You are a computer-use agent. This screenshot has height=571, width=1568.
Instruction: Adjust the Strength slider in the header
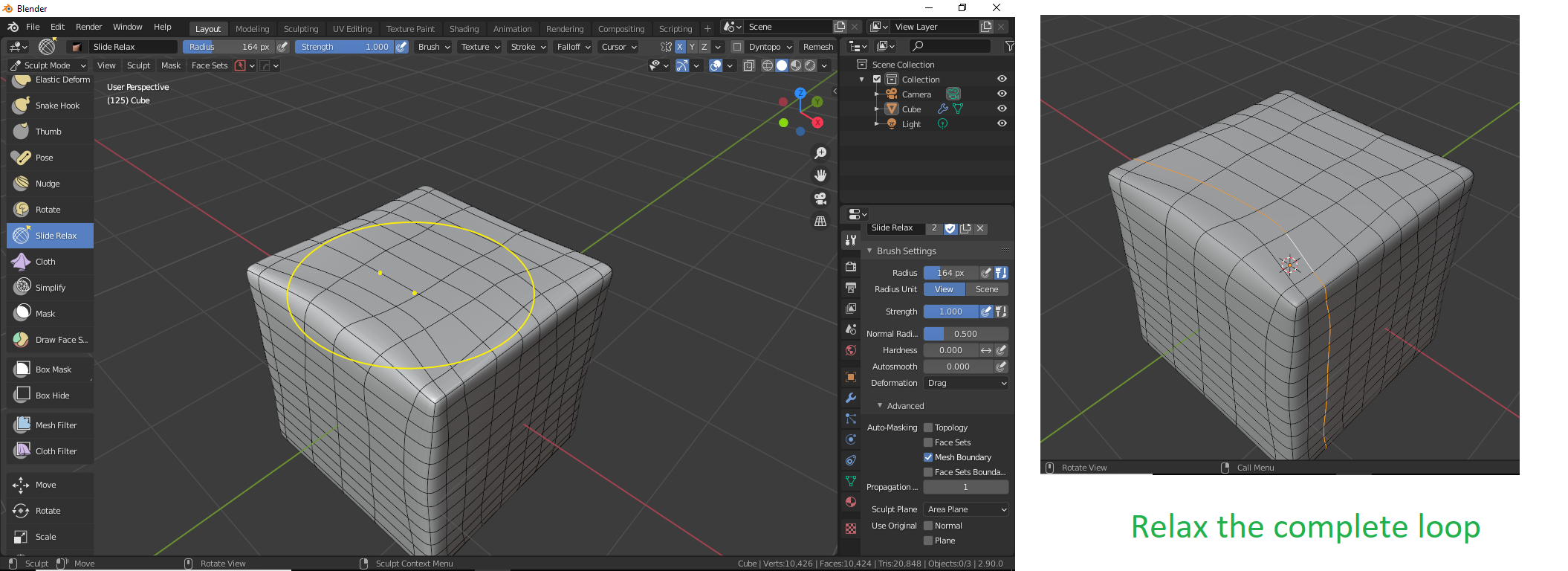pyautogui.click(x=344, y=47)
